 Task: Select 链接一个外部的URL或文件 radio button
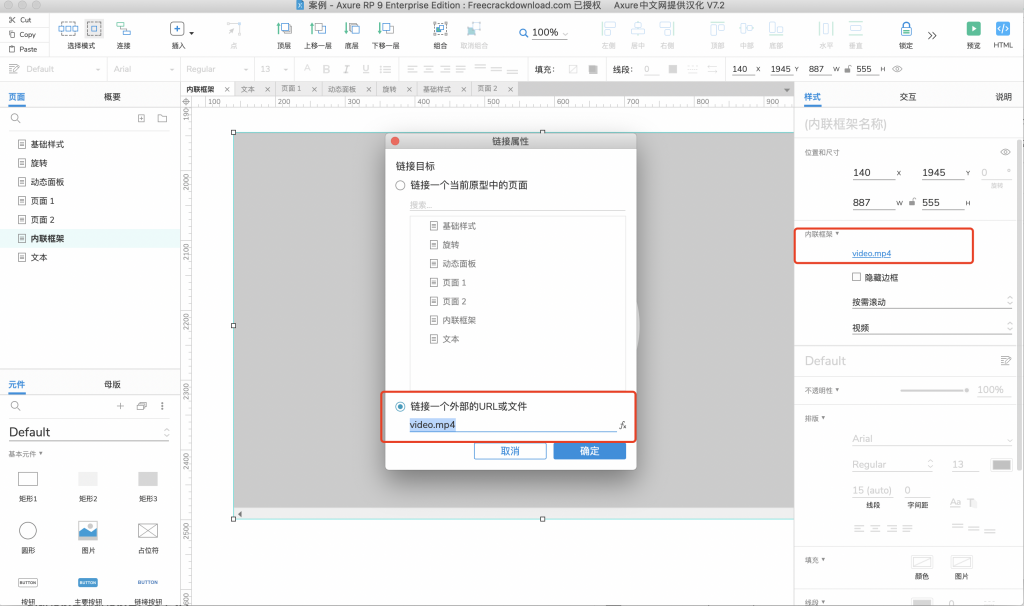[400, 406]
